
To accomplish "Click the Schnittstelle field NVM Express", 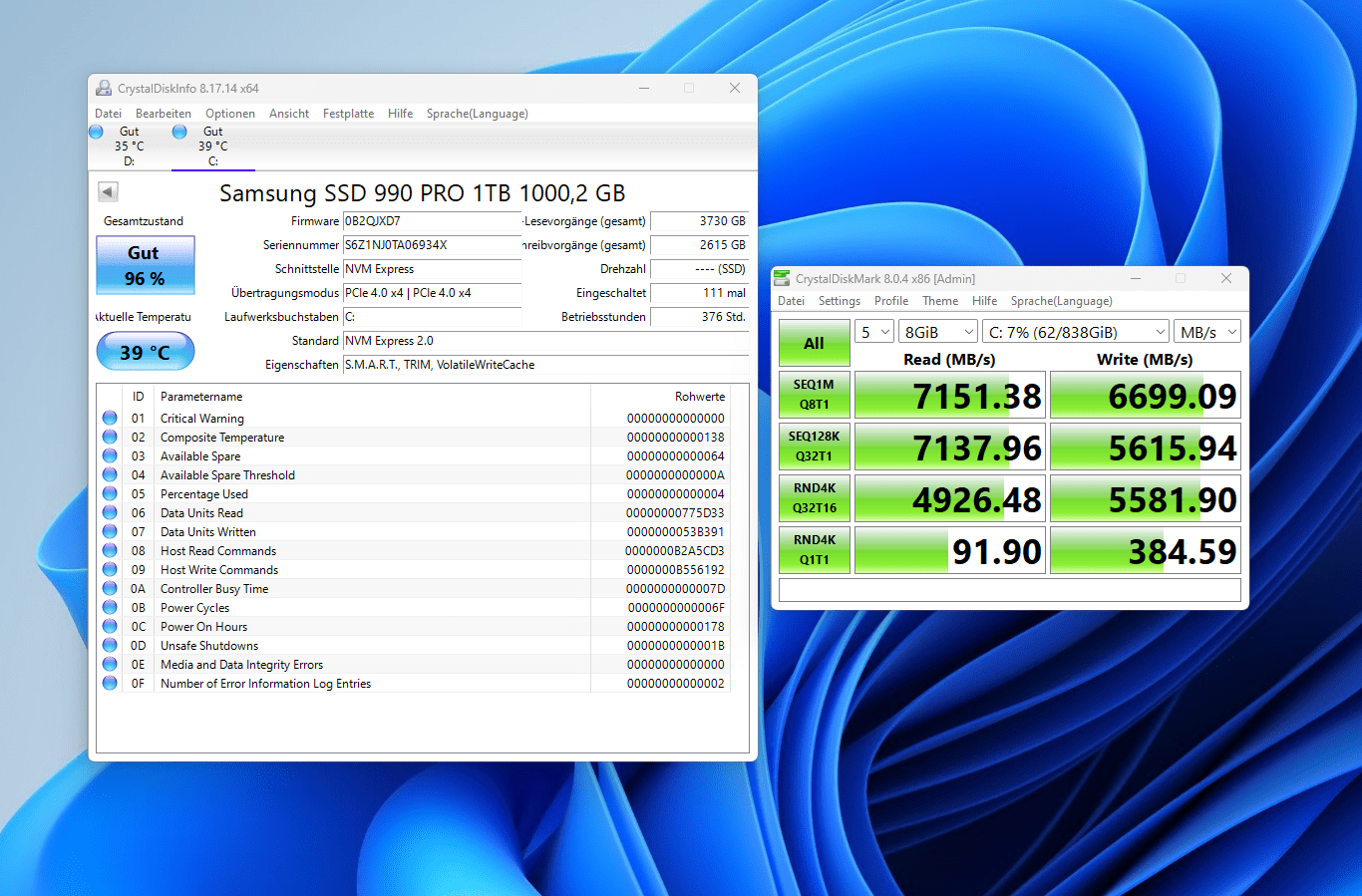I will [x=432, y=269].
